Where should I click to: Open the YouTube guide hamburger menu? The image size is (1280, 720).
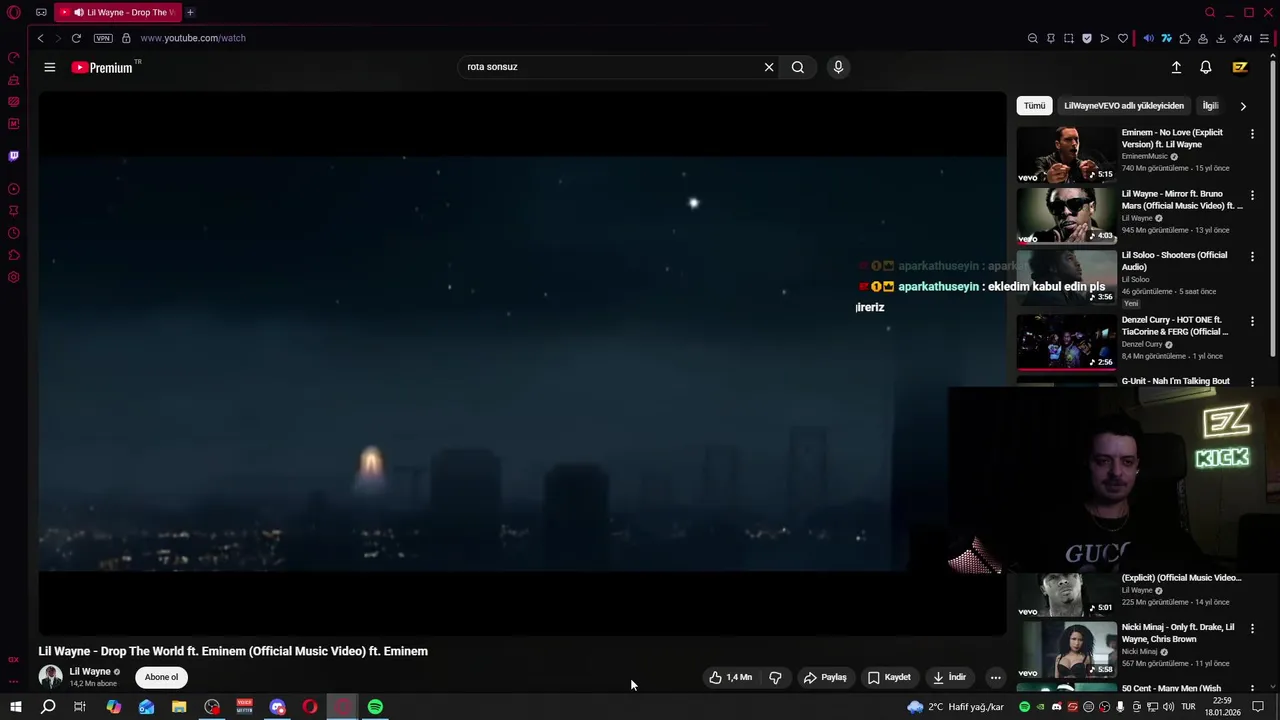tap(49, 67)
